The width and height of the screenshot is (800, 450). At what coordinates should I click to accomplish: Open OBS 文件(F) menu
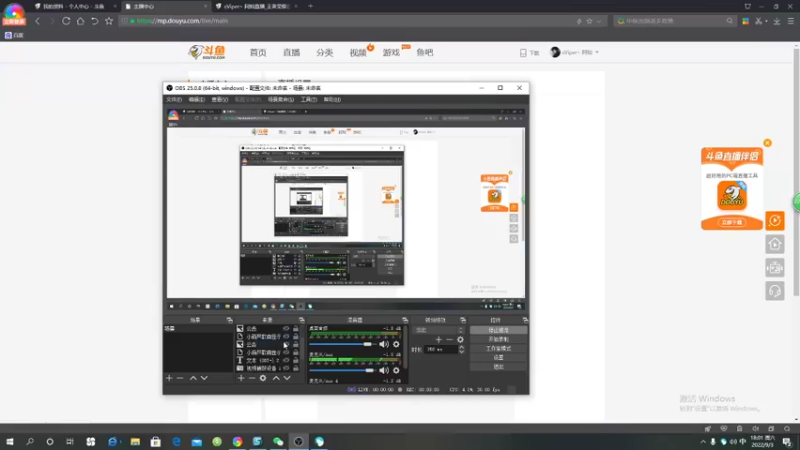pos(174,99)
